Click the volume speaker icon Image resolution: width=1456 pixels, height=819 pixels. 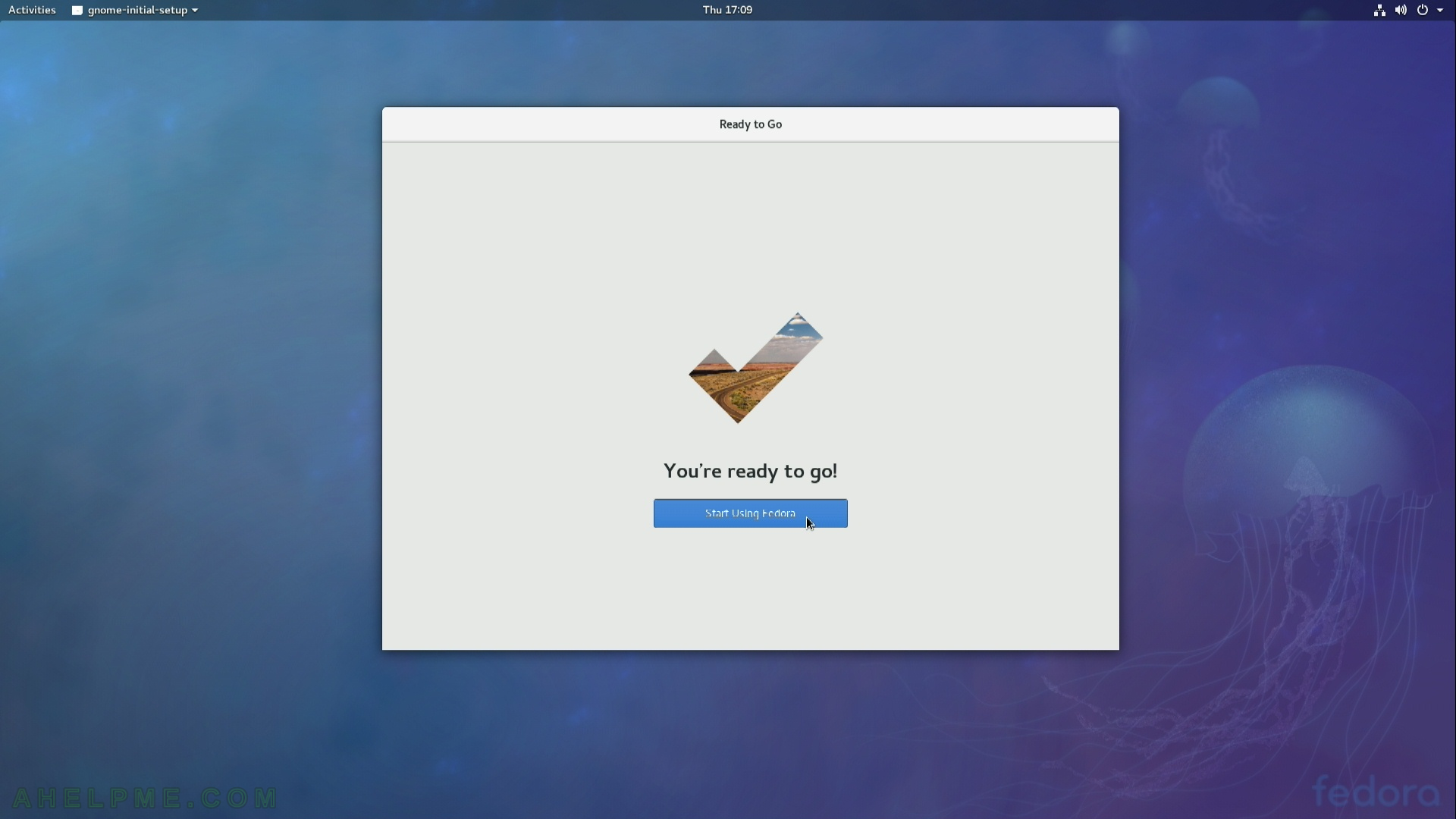click(1401, 10)
